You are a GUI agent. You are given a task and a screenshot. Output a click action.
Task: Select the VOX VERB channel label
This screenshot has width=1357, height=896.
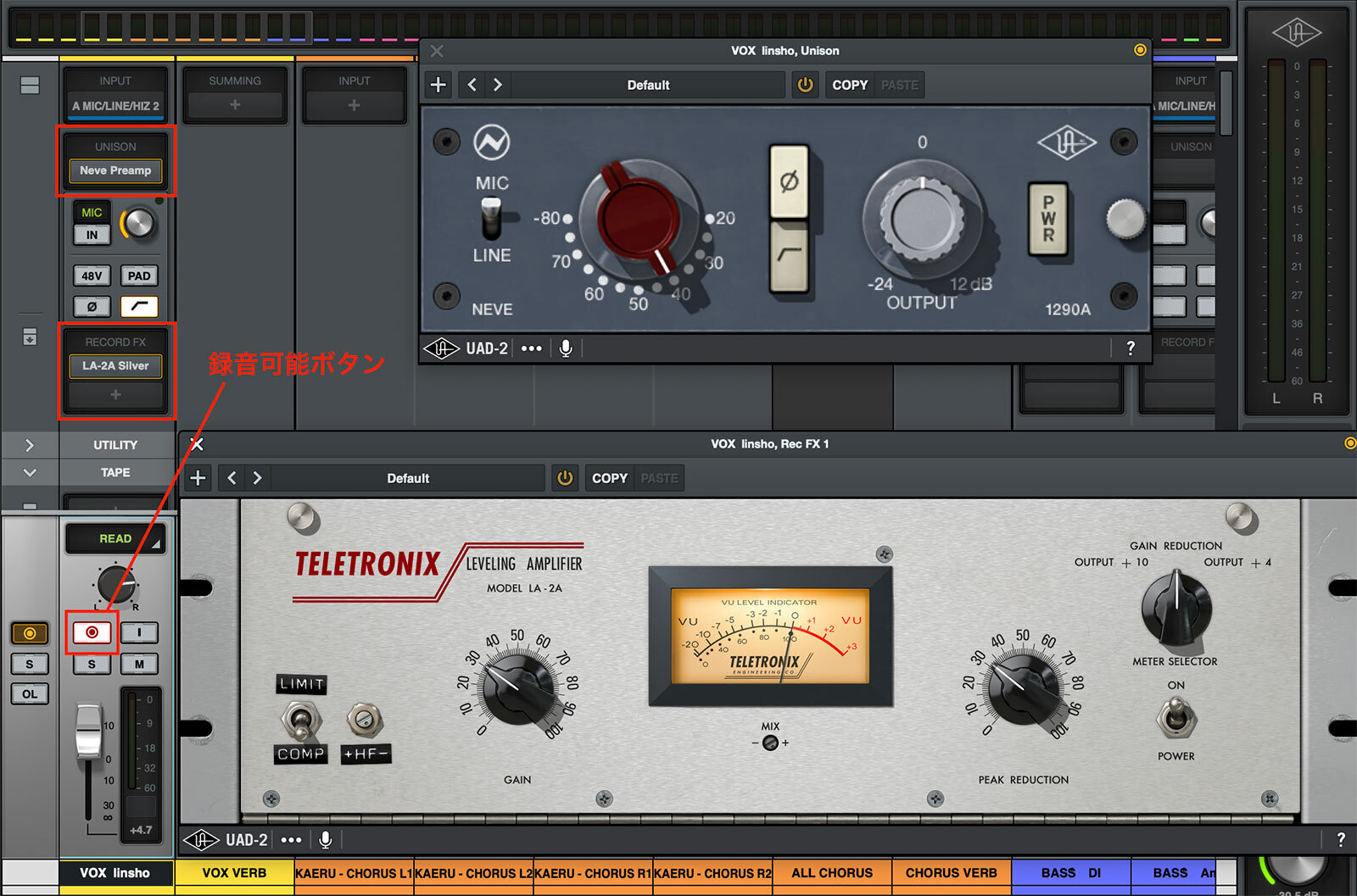coord(234,873)
